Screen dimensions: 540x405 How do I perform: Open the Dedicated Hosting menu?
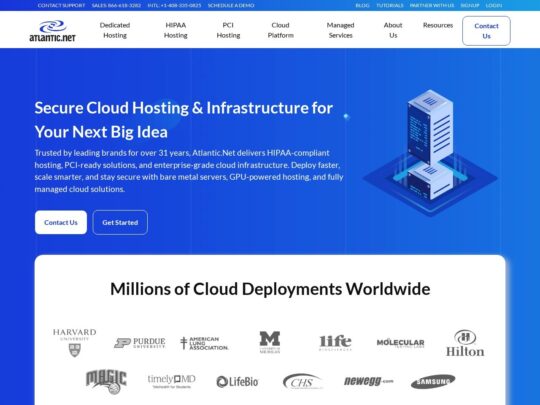[x=115, y=30]
